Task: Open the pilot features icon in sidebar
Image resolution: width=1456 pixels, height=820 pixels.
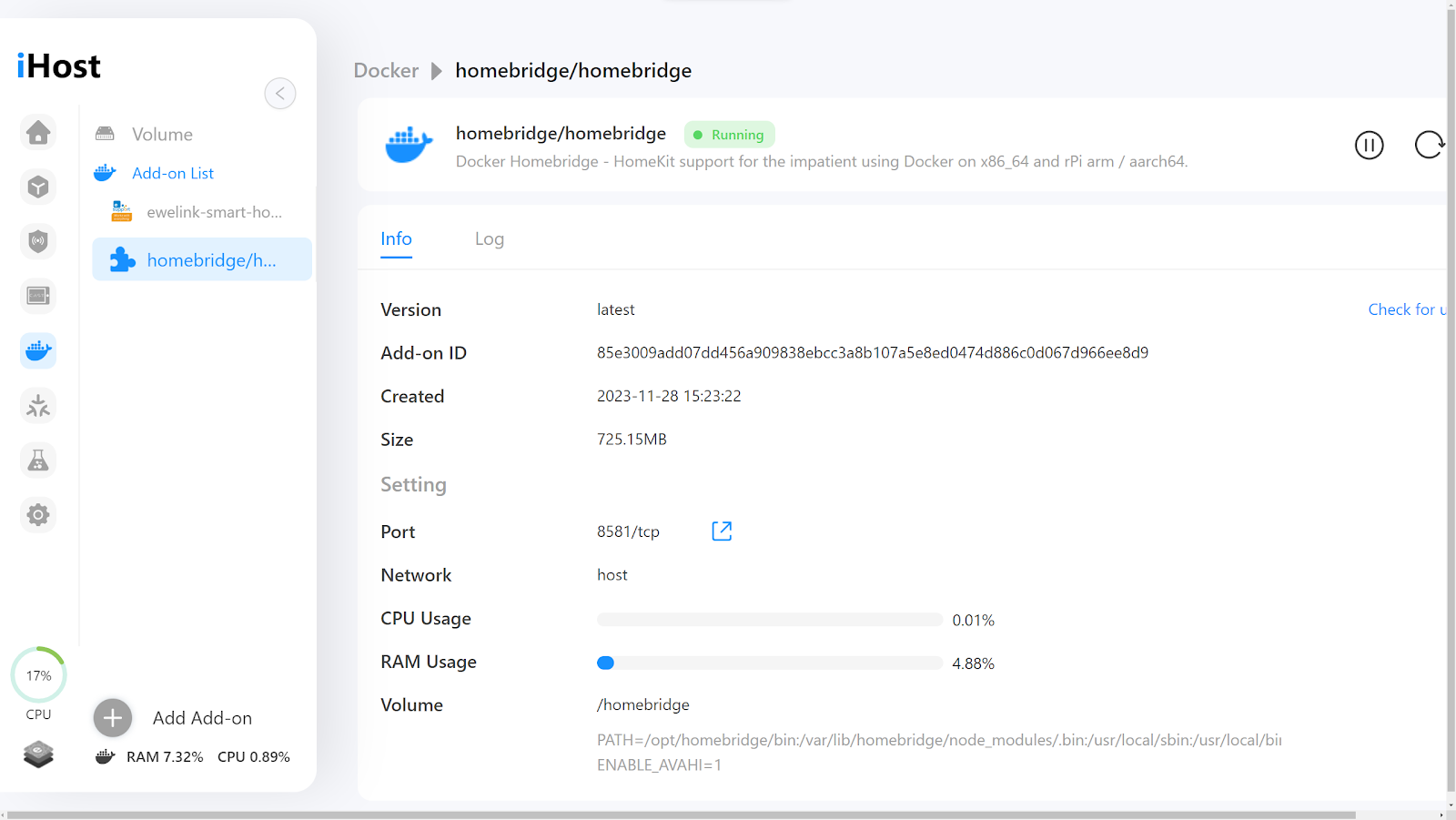Action: [x=38, y=405]
